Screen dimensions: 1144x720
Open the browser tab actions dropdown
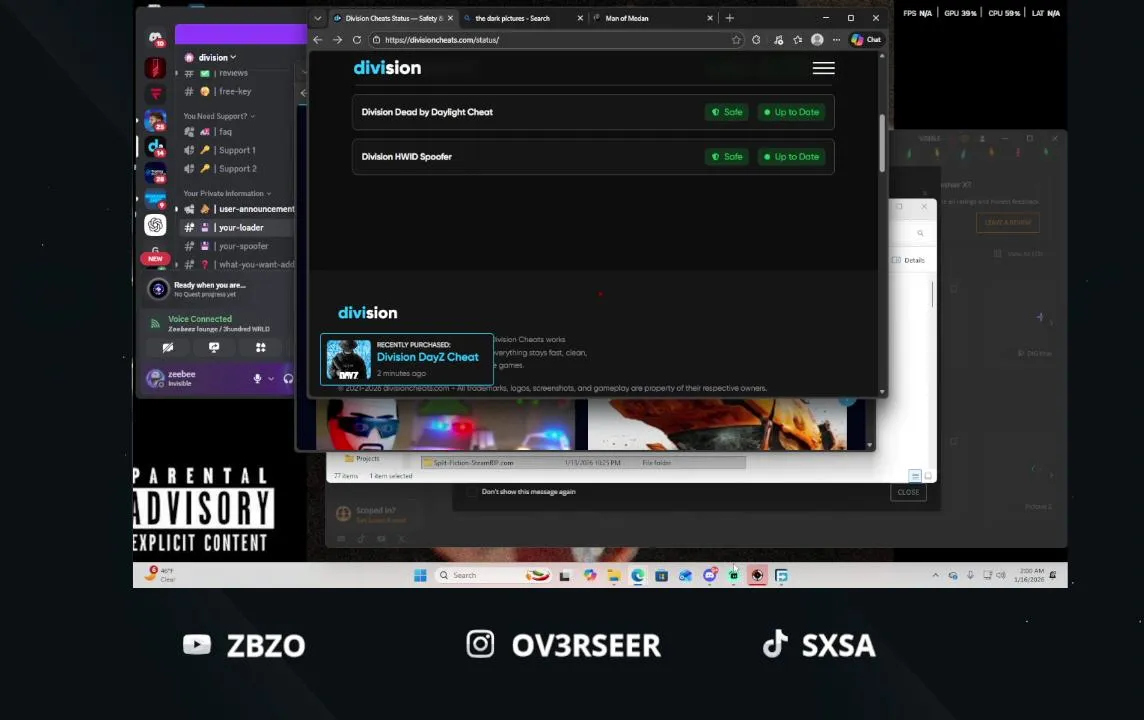tap(317, 18)
